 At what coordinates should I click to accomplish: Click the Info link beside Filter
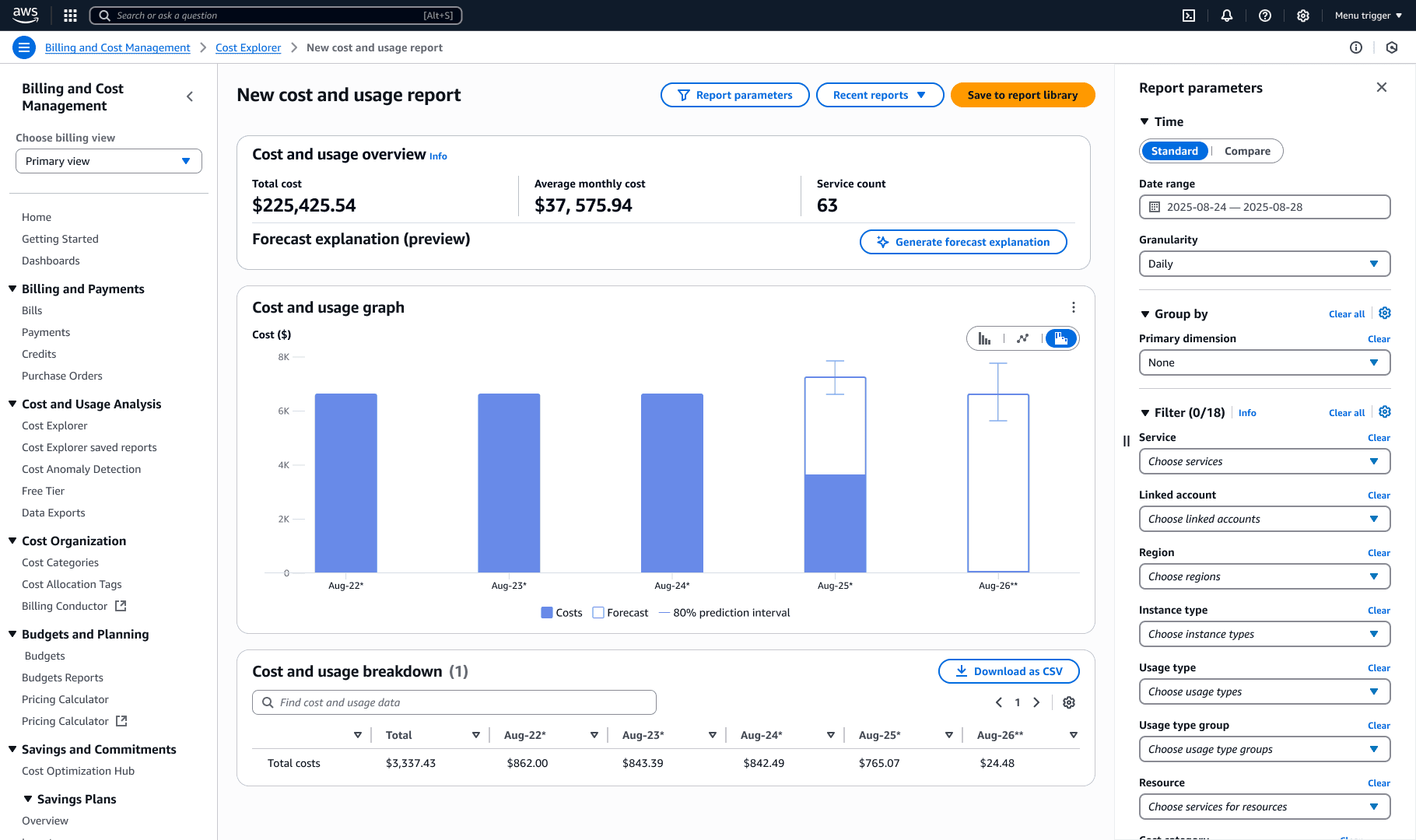(x=1247, y=413)
